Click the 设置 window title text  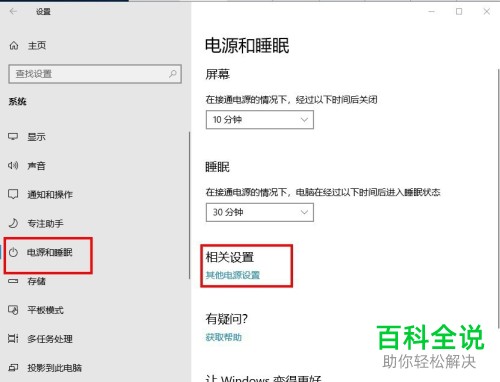pos(43,12)
